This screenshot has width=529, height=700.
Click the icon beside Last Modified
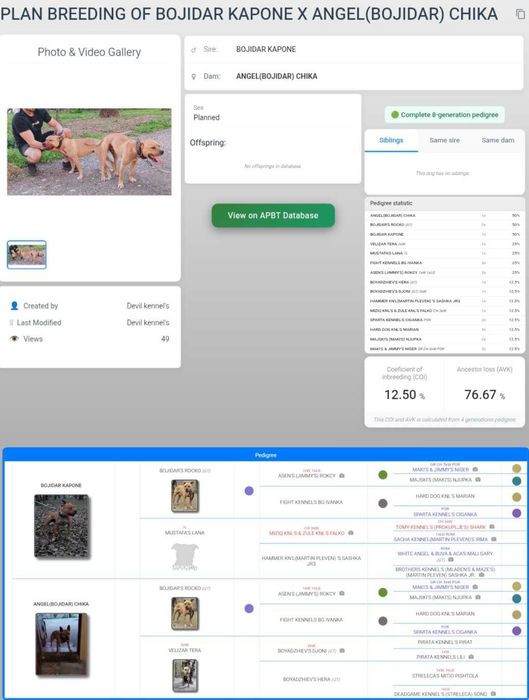11,322
